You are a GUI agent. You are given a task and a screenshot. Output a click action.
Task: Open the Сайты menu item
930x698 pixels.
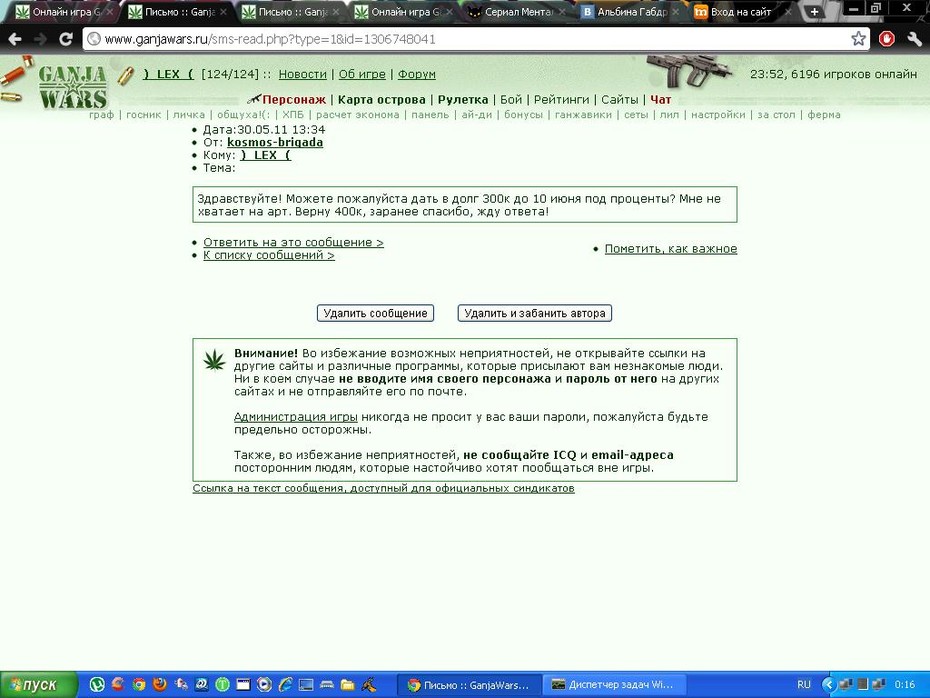[619, 100]
